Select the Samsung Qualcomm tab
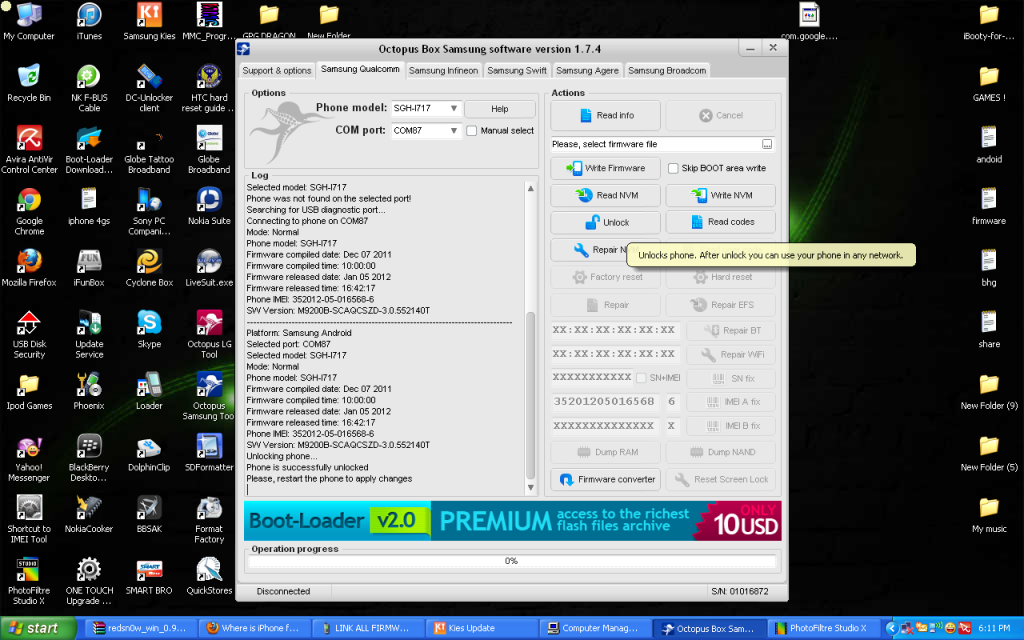 (360, 69)
